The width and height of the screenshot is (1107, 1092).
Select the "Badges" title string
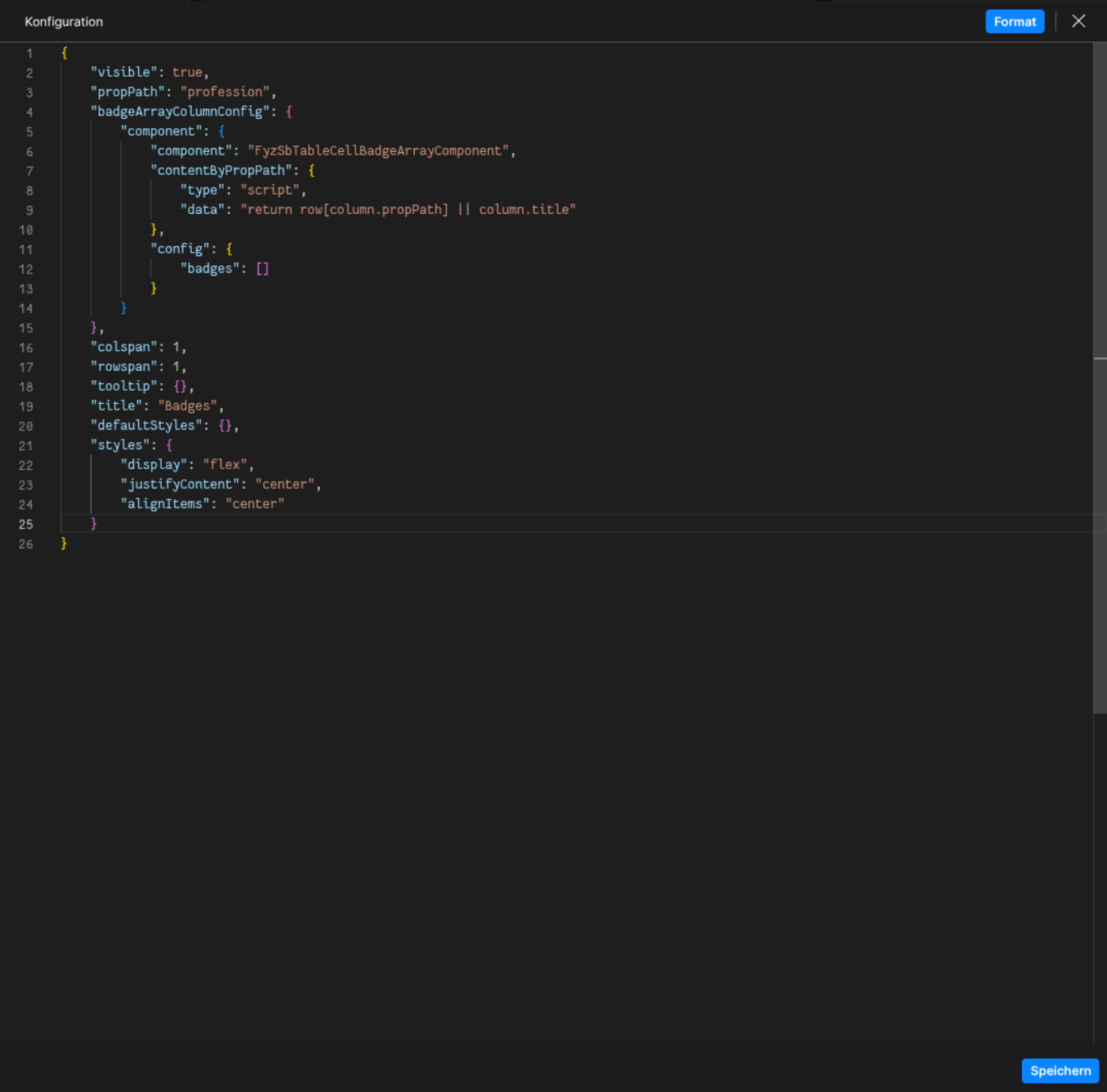click(x=188, y=406)
